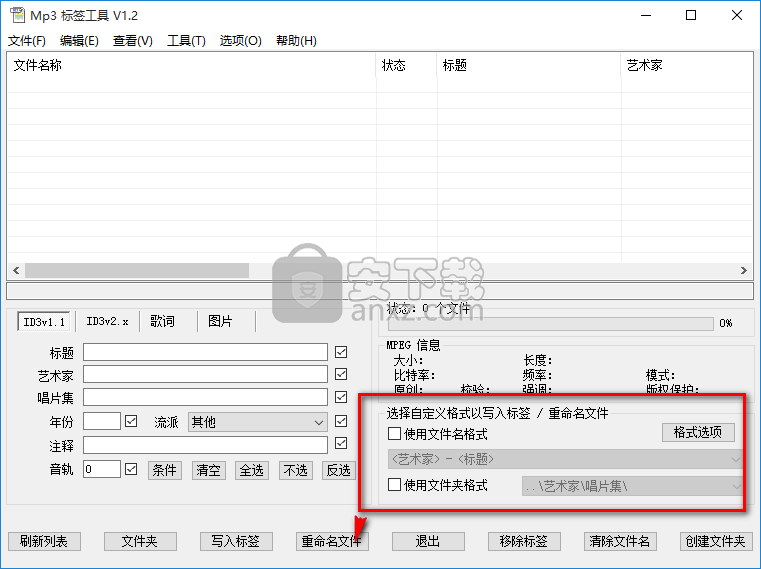
Task: Close the Mp3 标签工具 window
Action: point(737,16)
